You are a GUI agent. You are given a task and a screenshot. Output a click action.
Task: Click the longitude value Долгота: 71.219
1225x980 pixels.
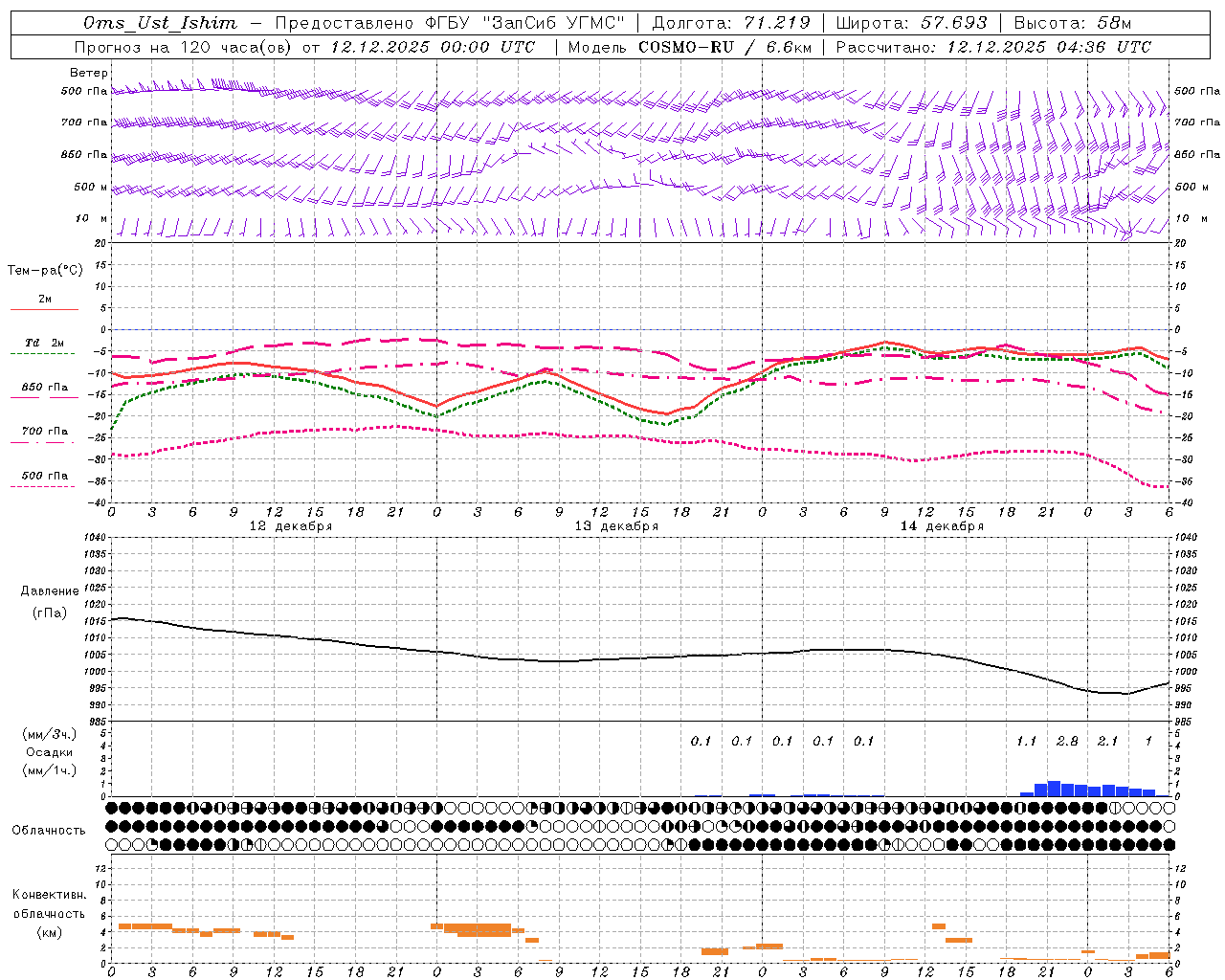pos(731,23)
